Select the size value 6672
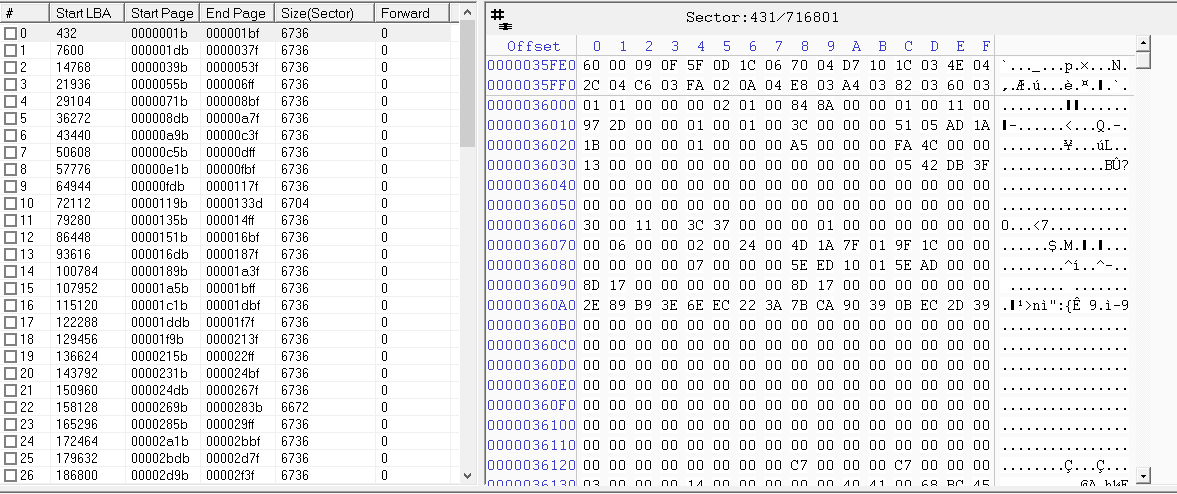 tap(294, 407)
